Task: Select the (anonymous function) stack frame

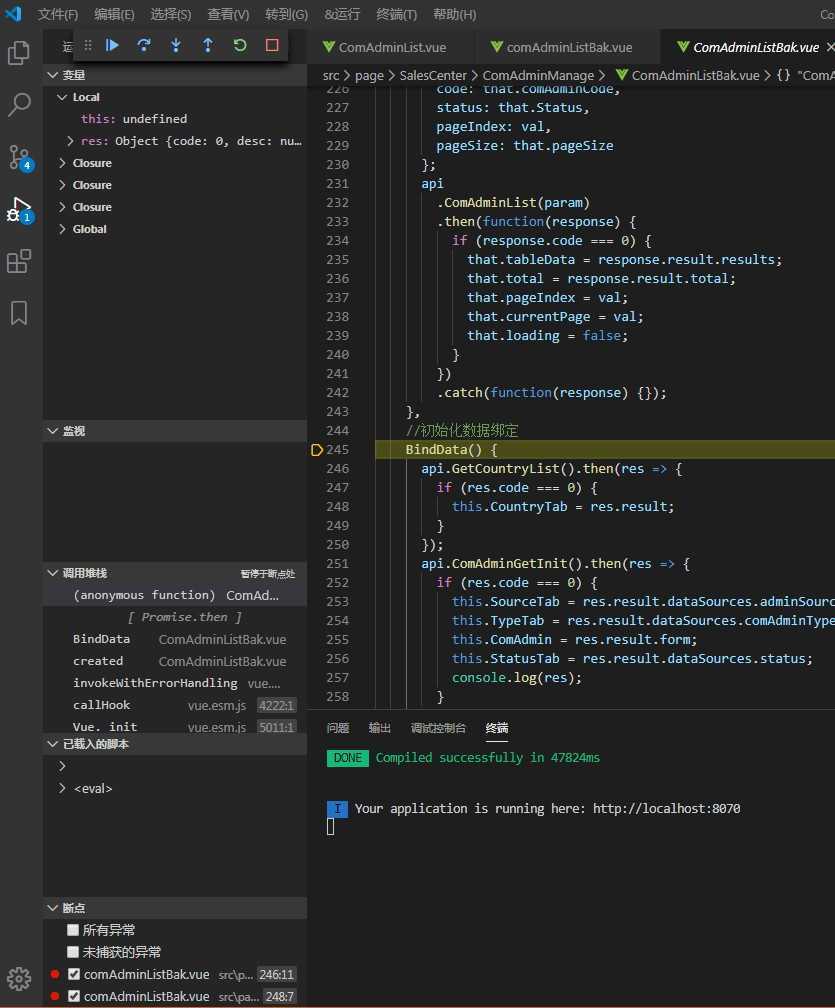Action: pos(175,595)
